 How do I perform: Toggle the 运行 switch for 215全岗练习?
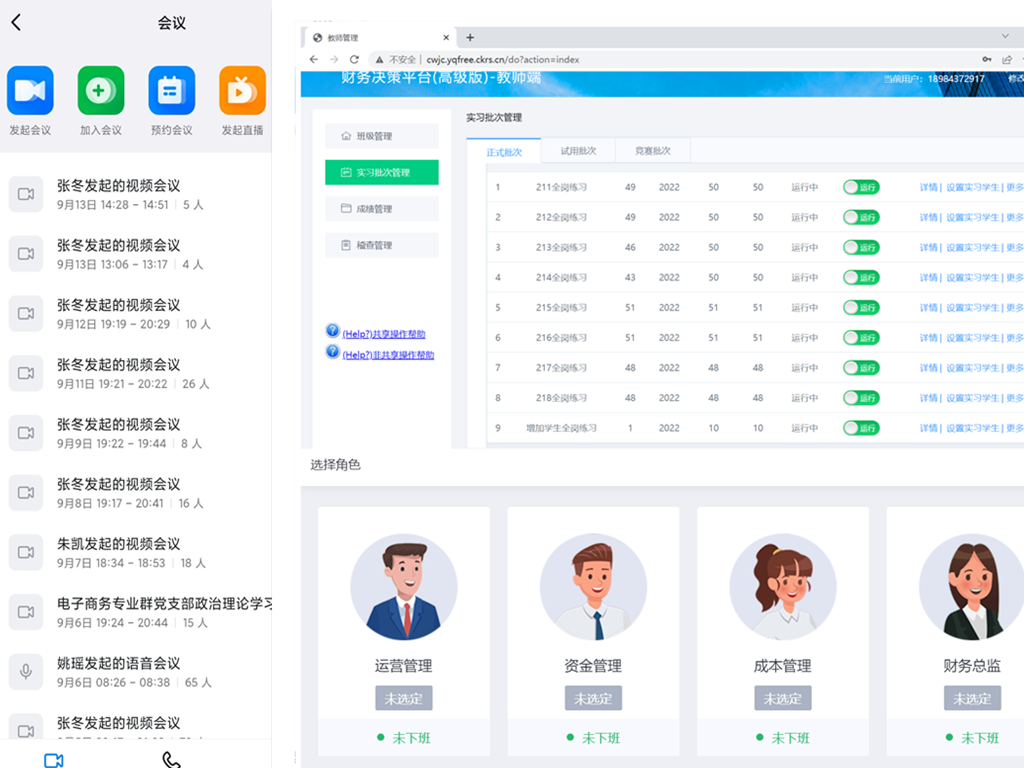point(861,308)
